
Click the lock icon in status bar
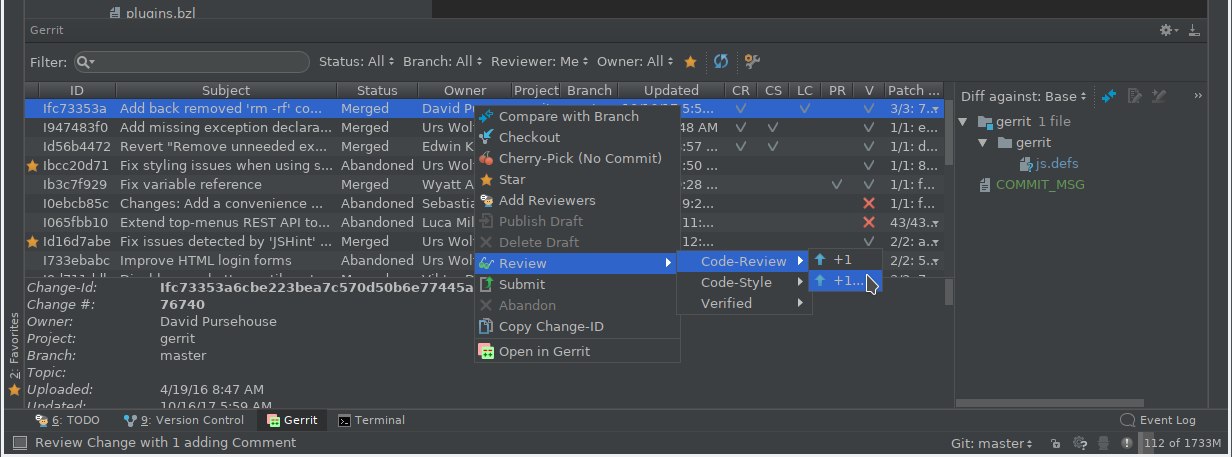(1055, 443)
